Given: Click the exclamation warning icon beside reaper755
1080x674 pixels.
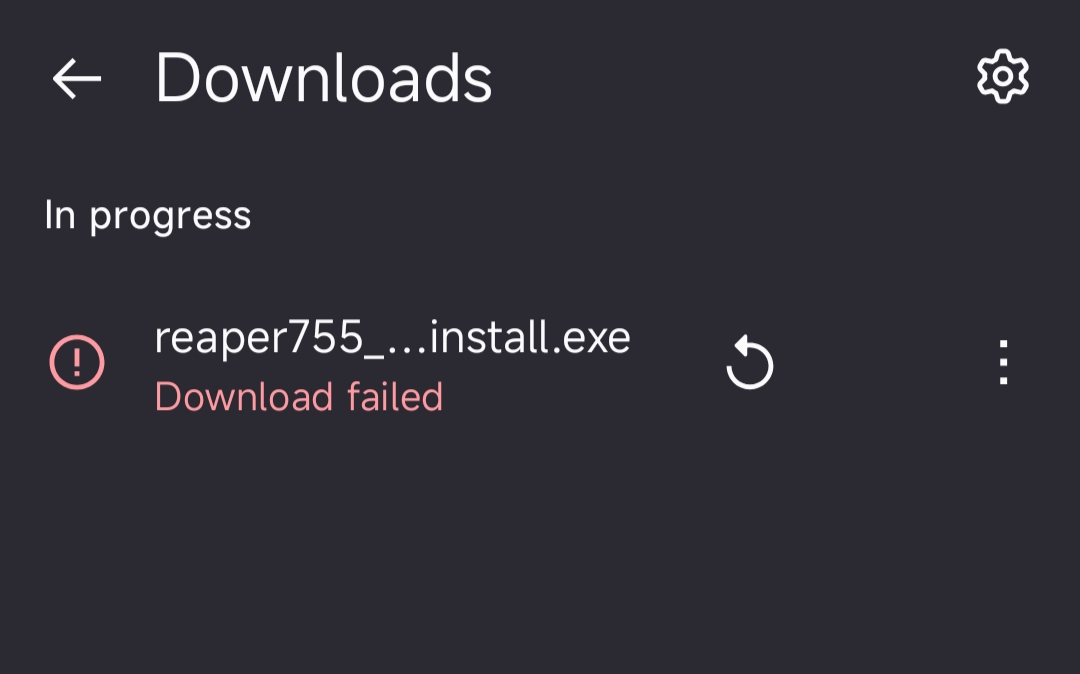Looking at the screenshot, I should click(77, 362).
